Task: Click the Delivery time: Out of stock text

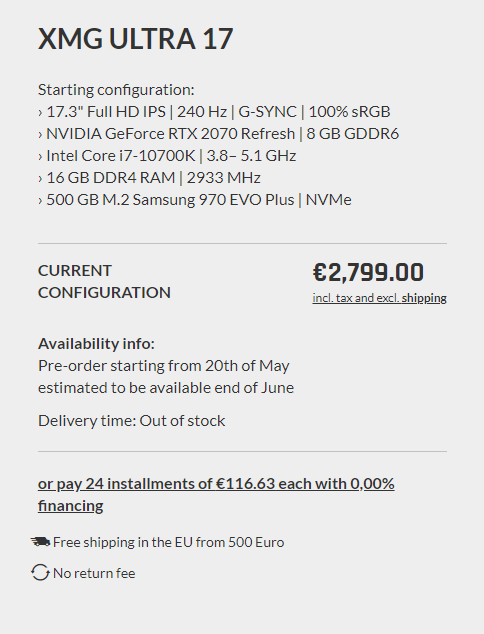Action: pyautogui.click(x=131, y=421)
